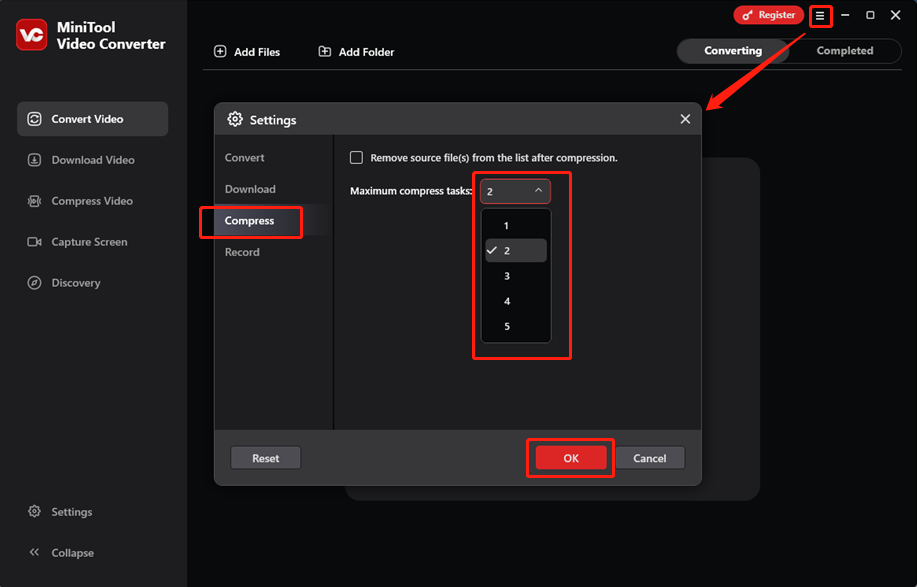
Task: Choose 2 in the compress tasks list
Action: tap(516, 250)
